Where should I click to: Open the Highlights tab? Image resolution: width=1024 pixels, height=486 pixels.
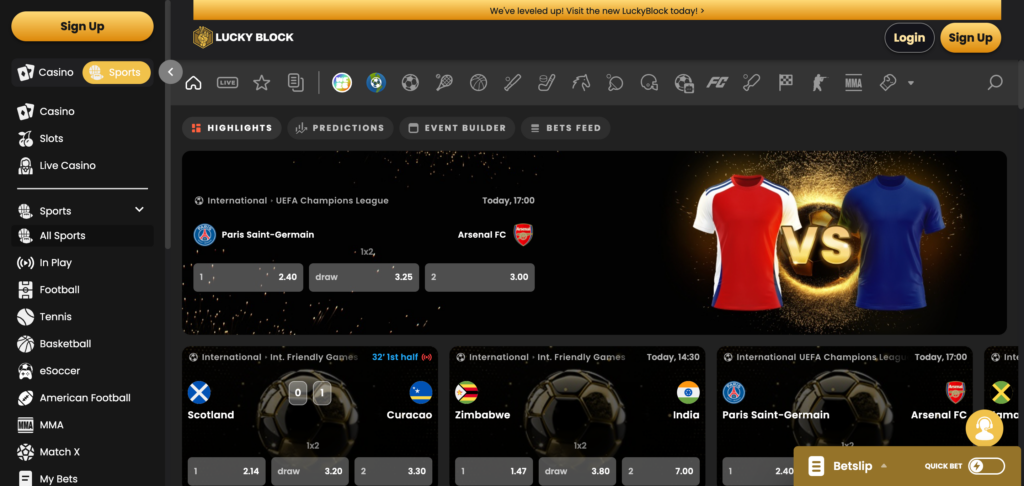232,128
